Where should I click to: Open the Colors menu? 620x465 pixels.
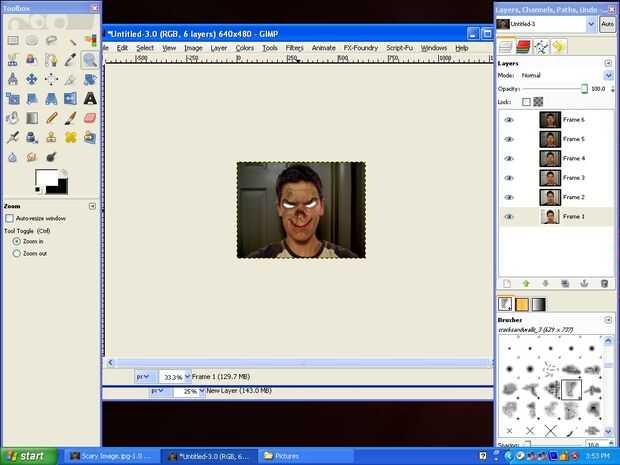(245, 48)
